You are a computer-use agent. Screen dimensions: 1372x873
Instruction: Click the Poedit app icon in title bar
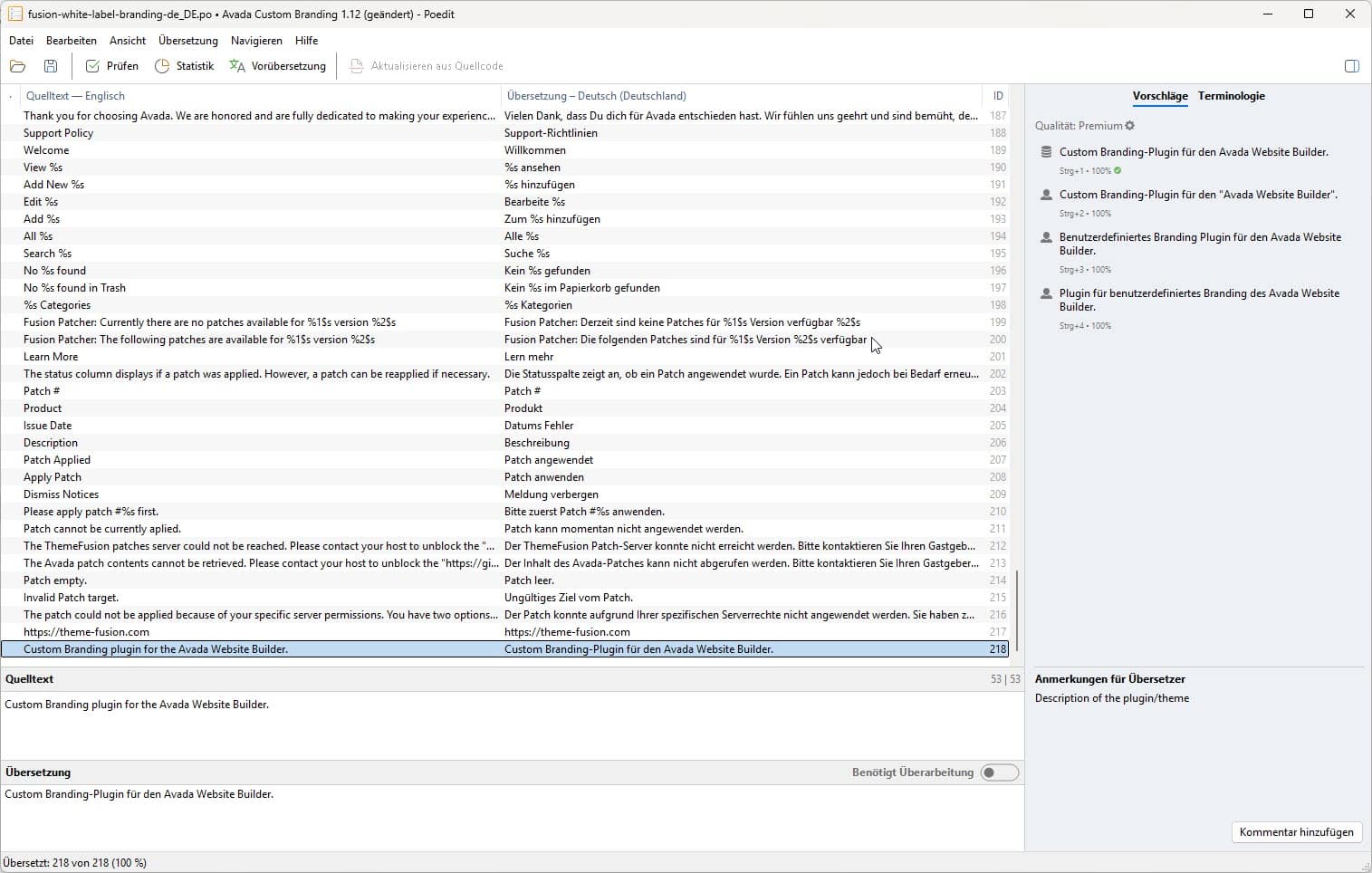pyautogui.click(x=15, y=14)
